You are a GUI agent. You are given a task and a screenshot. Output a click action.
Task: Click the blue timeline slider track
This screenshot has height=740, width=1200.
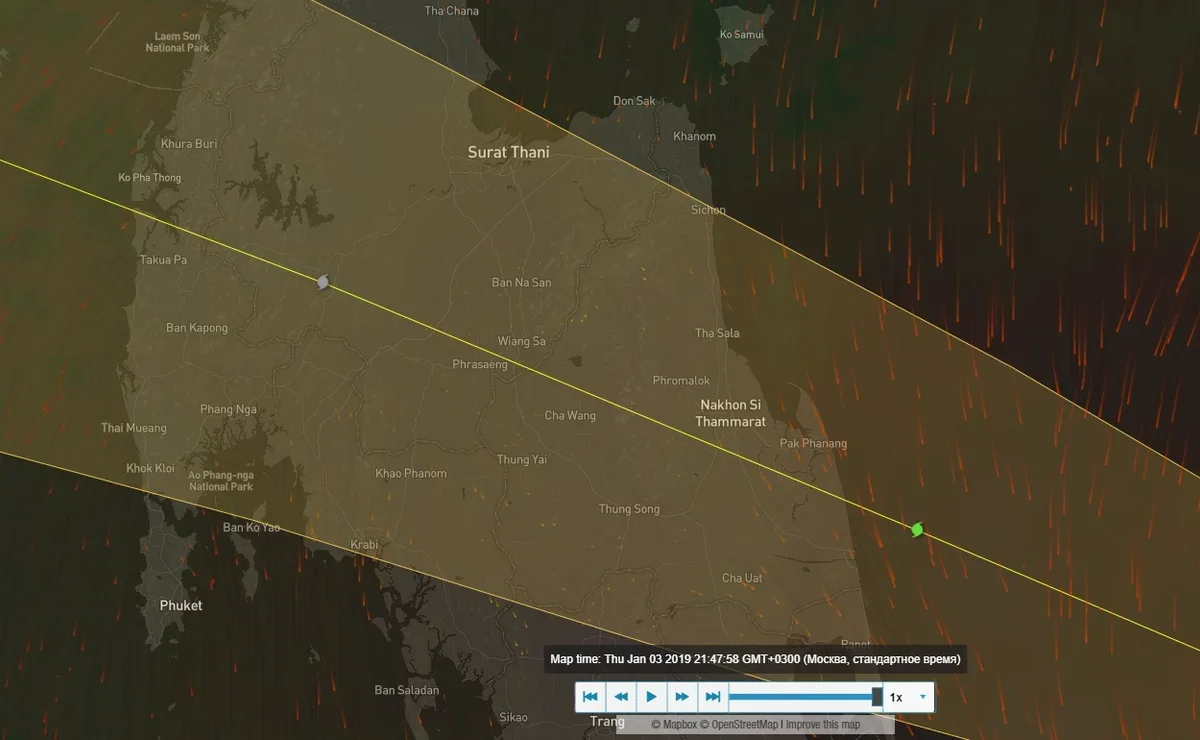click(x=800, y=697)
